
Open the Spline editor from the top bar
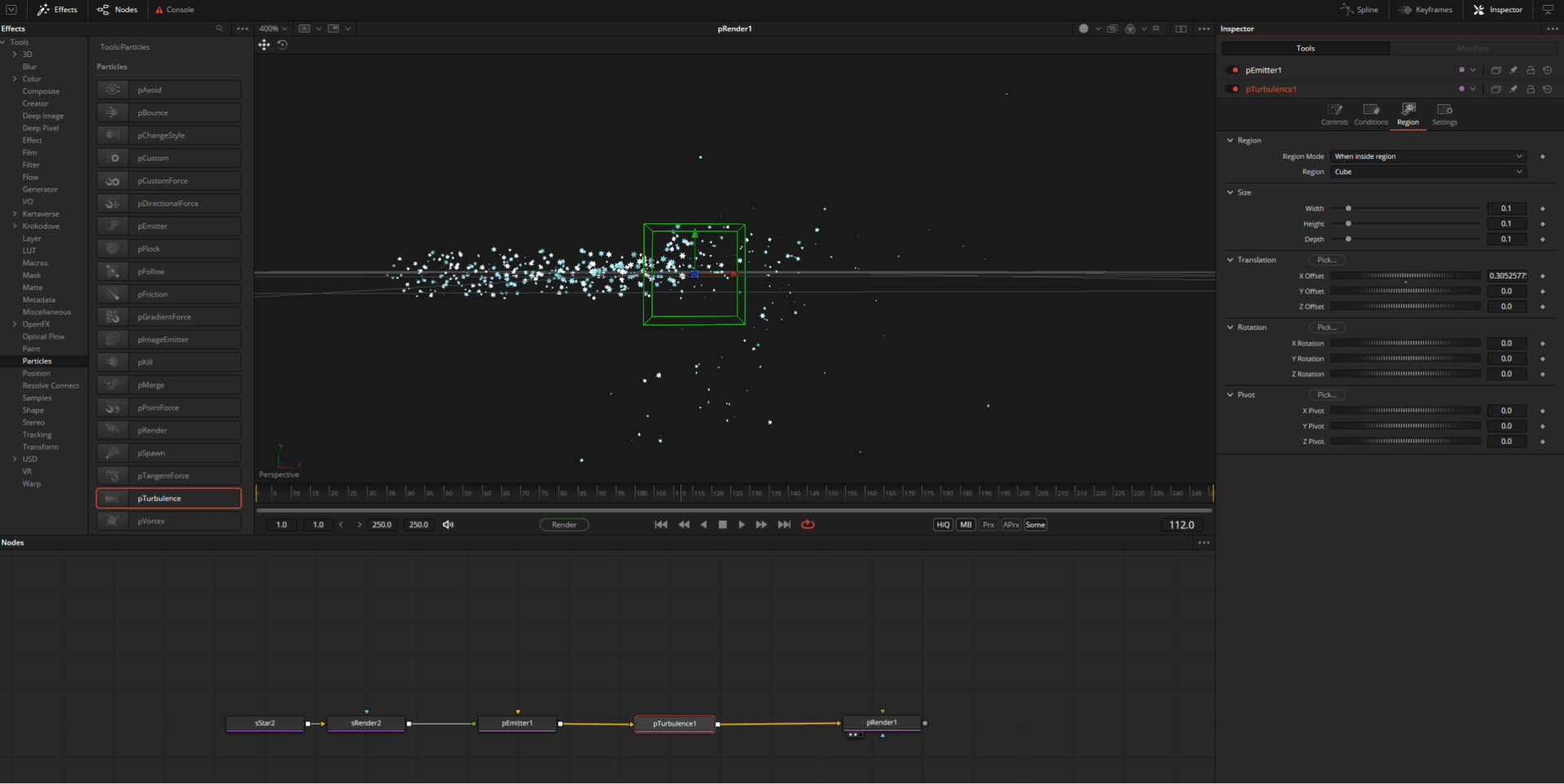(x=1359, y=10)
